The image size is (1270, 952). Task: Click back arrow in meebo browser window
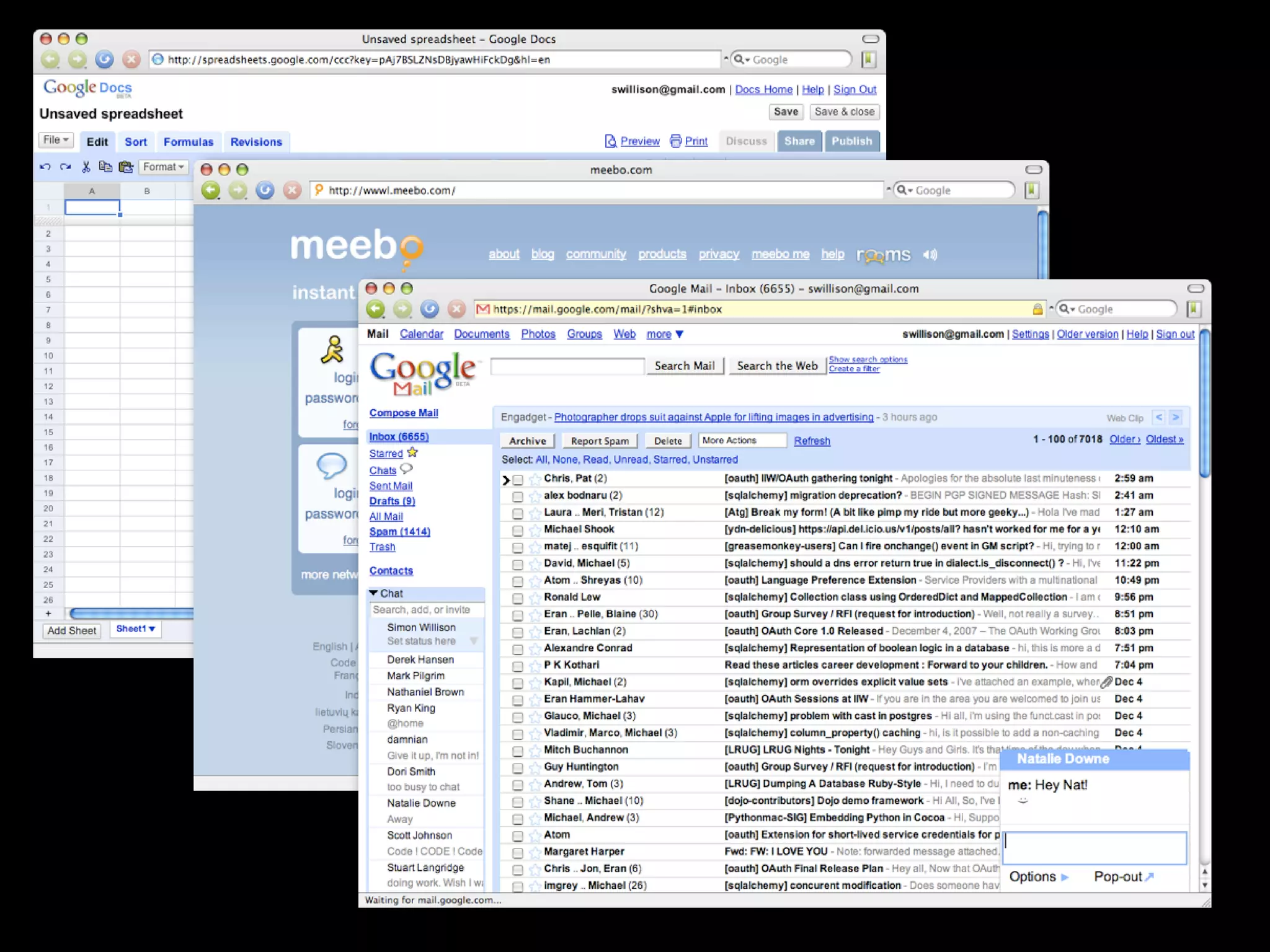coord(211,190)
